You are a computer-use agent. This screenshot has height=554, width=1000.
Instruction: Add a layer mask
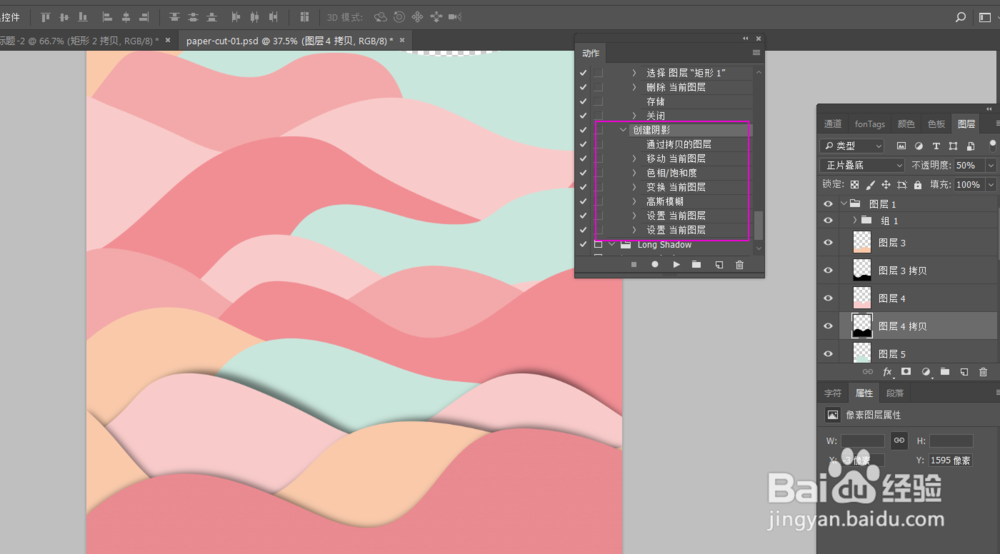[x=906, y=372]
